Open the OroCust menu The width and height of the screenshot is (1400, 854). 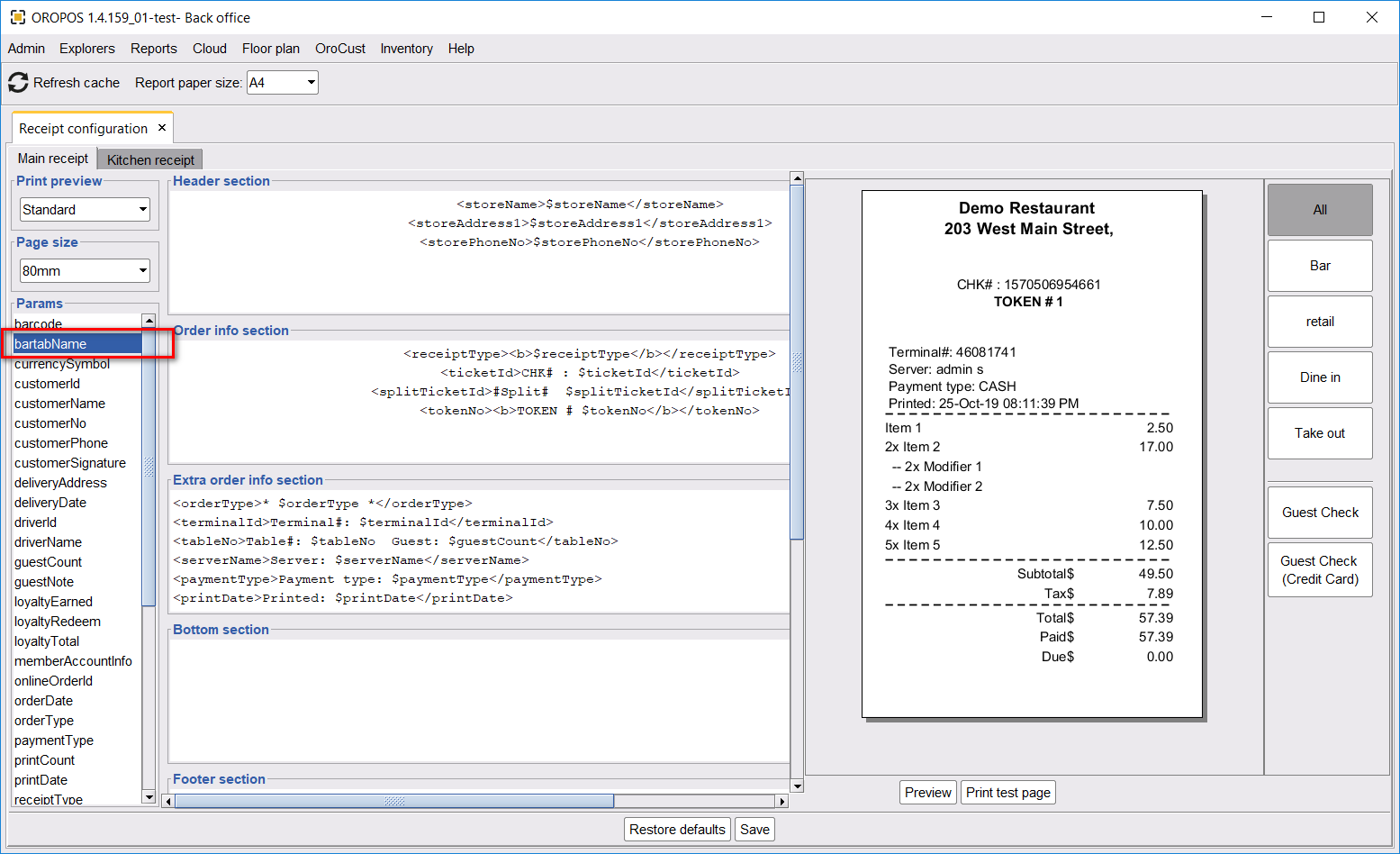click(x=340, y=49)
